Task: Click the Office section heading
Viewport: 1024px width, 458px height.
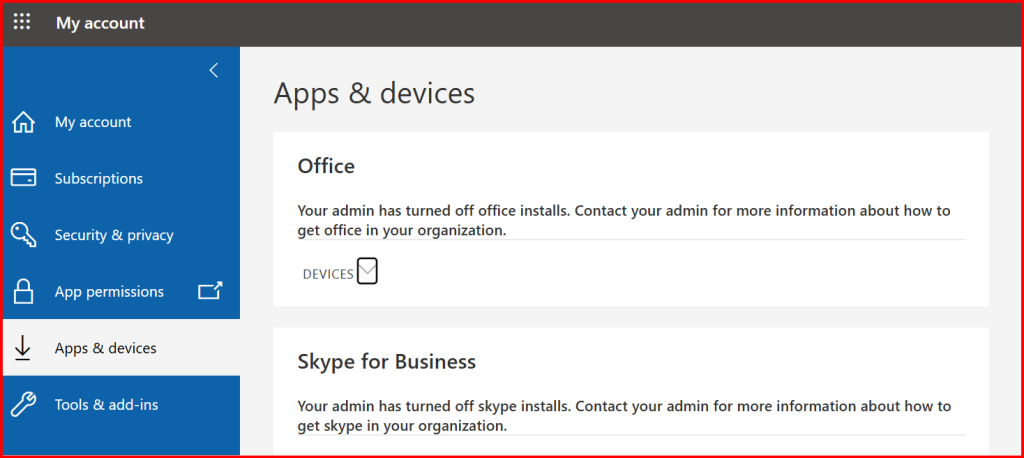Action: pos(326,166)
